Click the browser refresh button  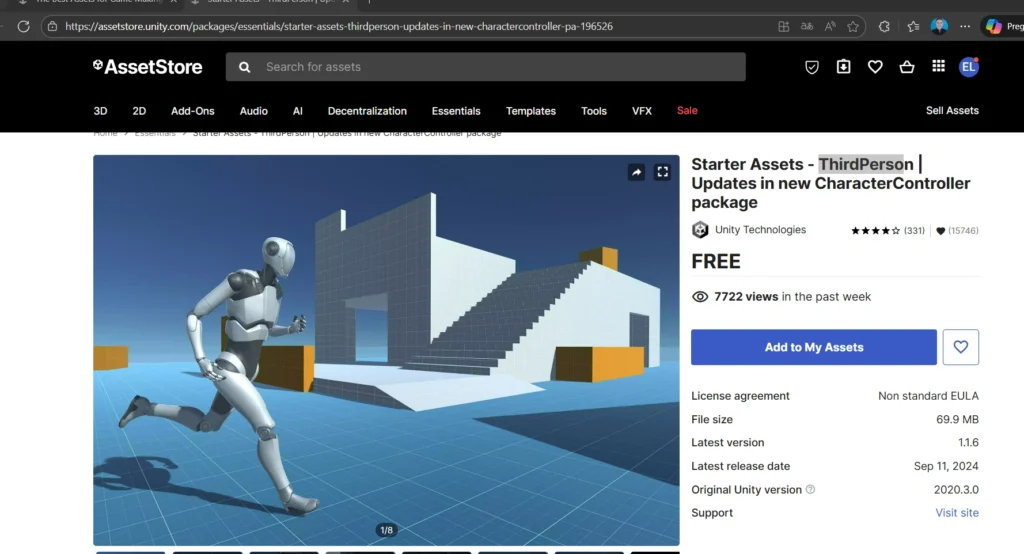(23, 27)
